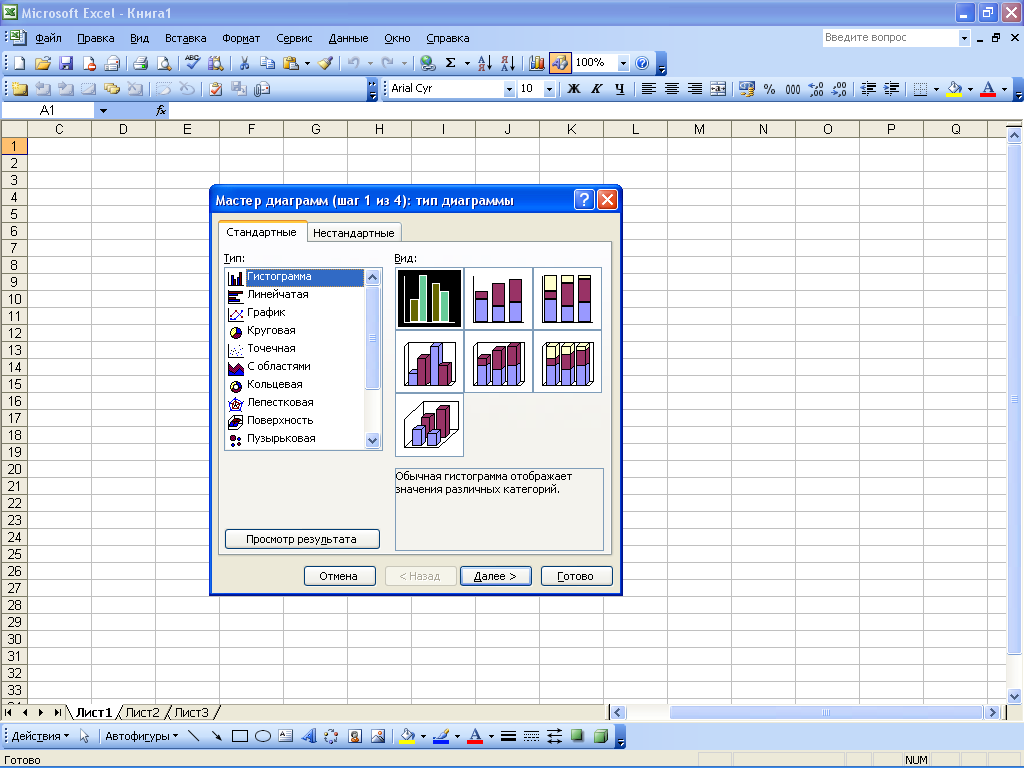Viewport: 1024px width, 768px height.
Task: Click the Copy icon
Action: point(267,63)
